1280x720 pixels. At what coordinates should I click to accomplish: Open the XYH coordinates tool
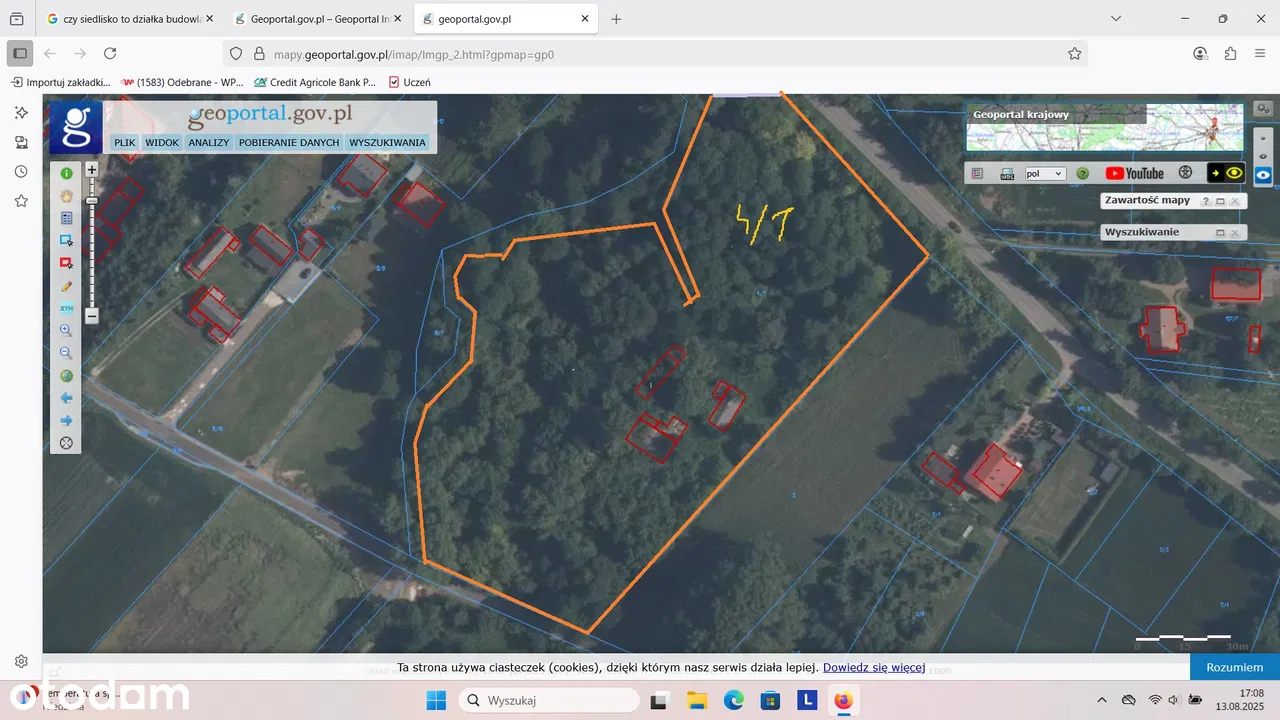[67, 308]
